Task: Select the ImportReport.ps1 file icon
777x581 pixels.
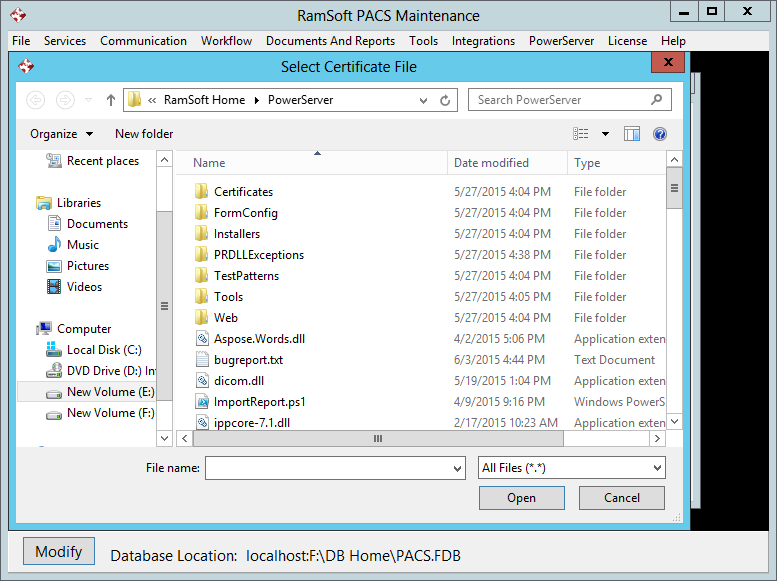Action: (x=201, y=402)
